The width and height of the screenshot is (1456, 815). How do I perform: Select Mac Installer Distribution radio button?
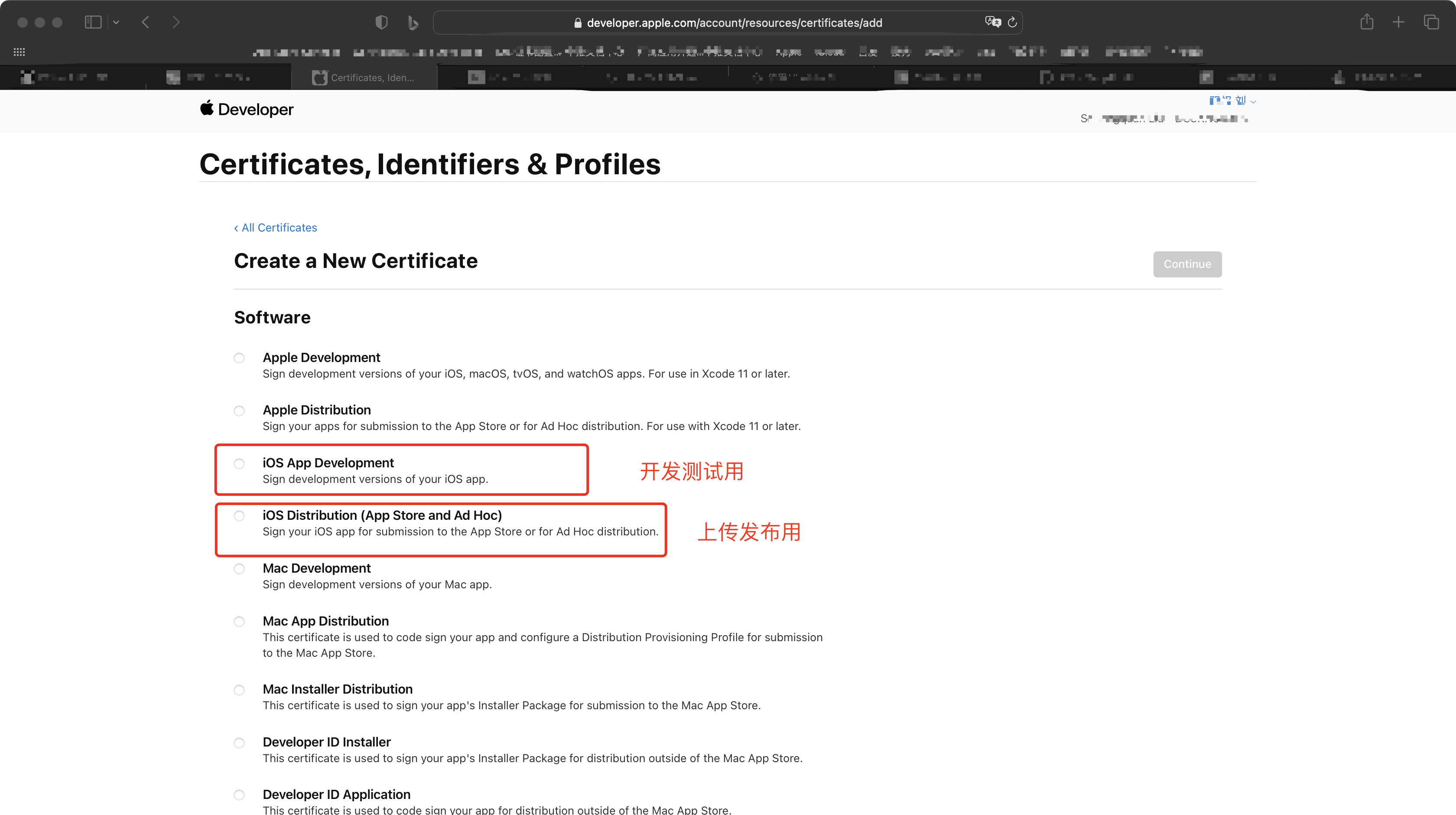239,690
